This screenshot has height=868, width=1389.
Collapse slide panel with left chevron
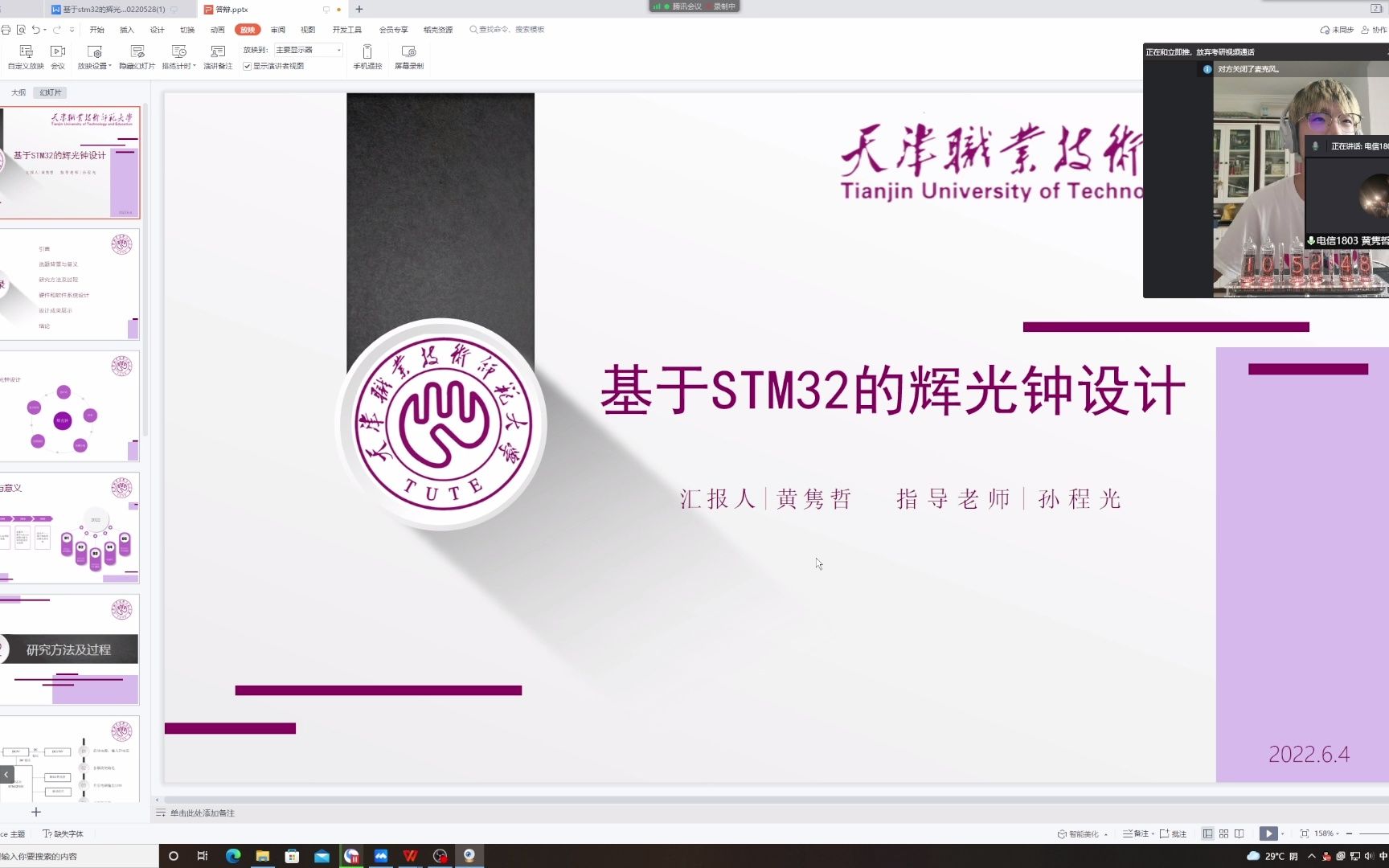pyautogui.click(x=6, y=775)
